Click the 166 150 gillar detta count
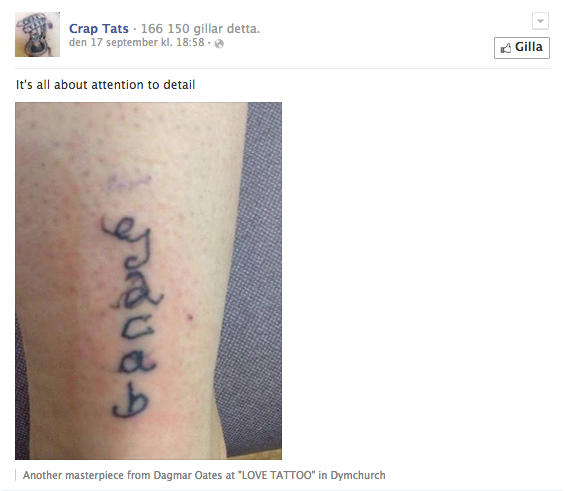This screenshot has width=566, height=491. 200,29
